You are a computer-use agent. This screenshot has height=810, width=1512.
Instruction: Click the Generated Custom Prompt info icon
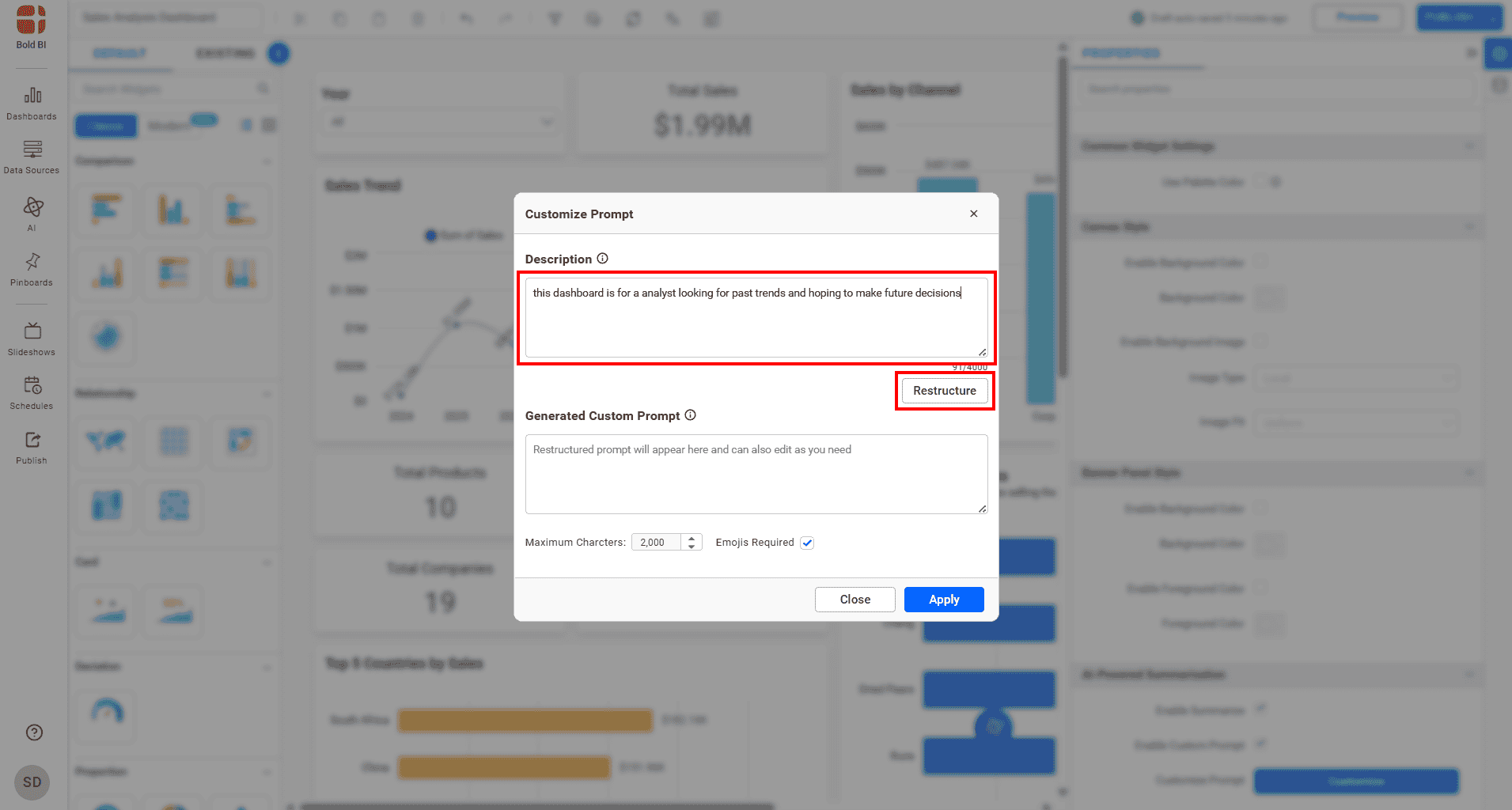[x=690, y=415]
